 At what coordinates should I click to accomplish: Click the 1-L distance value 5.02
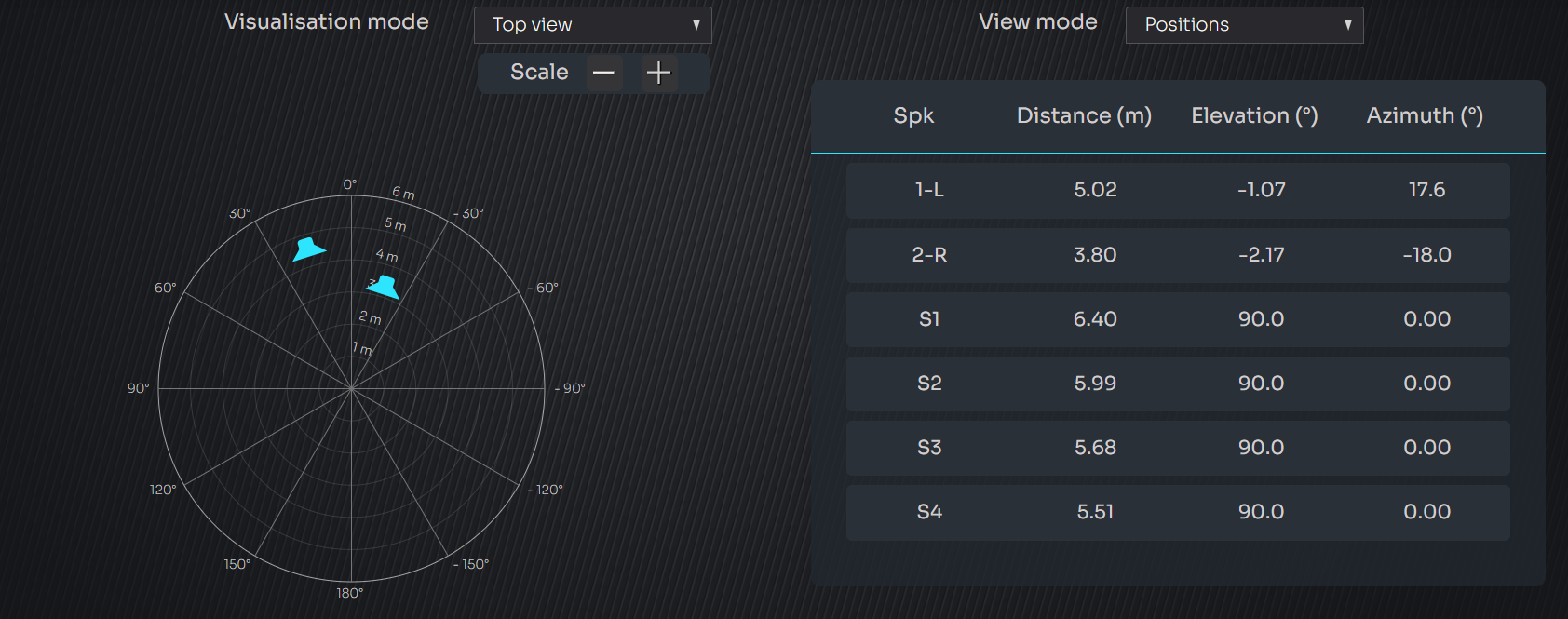point(1095,190)
